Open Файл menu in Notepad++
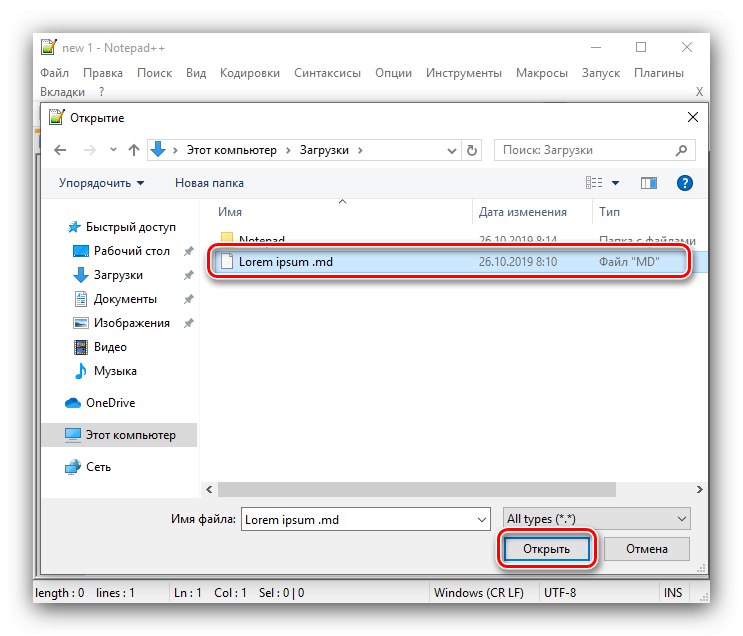This screenshot has width=743, height=636. [54, 73]
